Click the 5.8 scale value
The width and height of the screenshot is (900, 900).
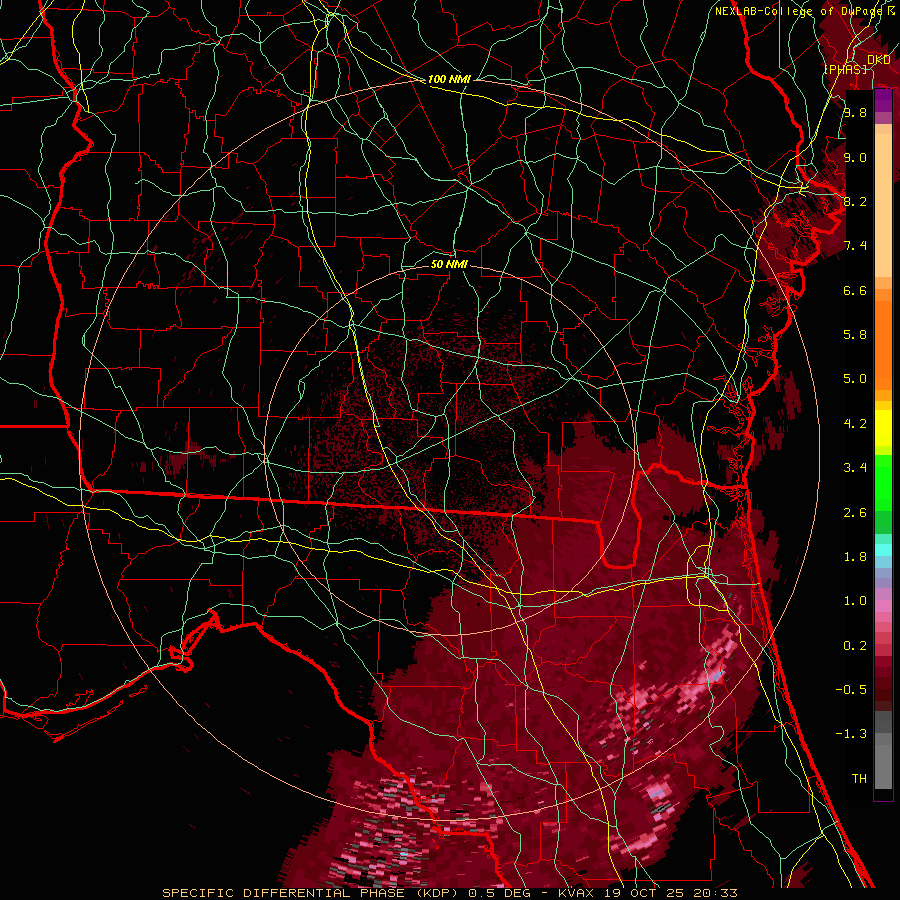(x=855, y=335)
